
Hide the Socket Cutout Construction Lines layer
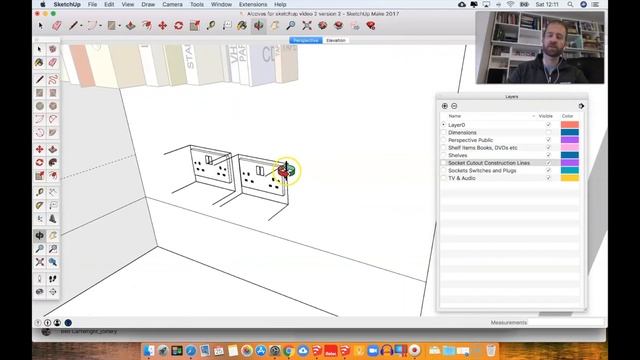(x=548, y=162)
